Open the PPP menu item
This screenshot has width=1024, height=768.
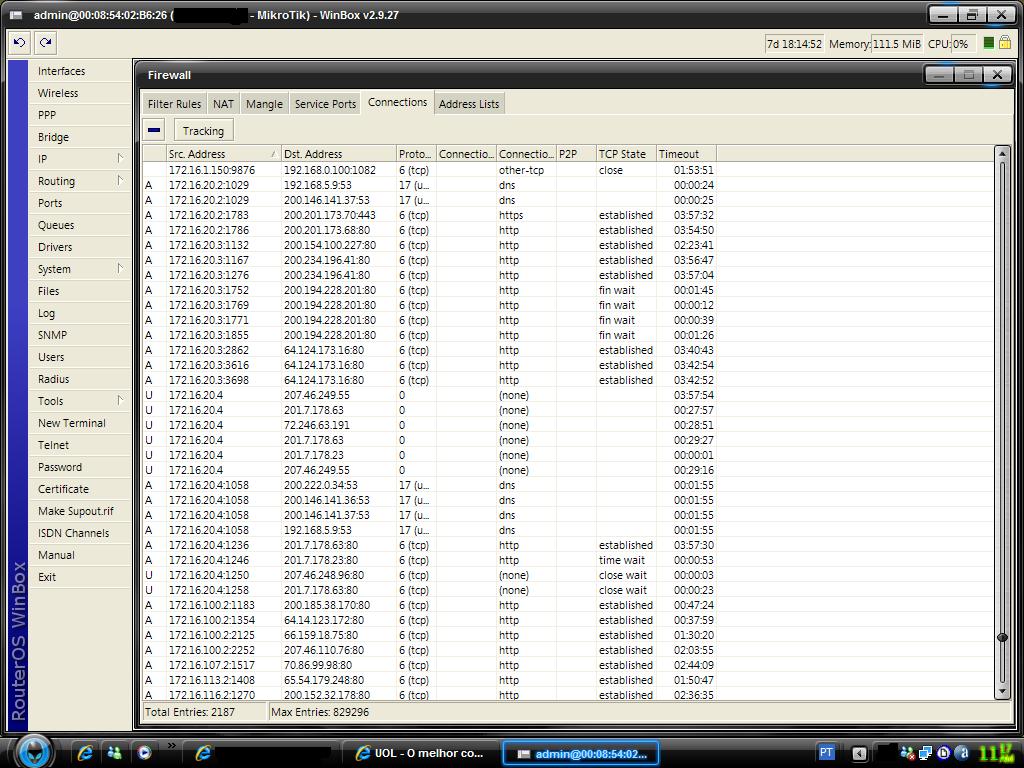(x=80, y=115)
